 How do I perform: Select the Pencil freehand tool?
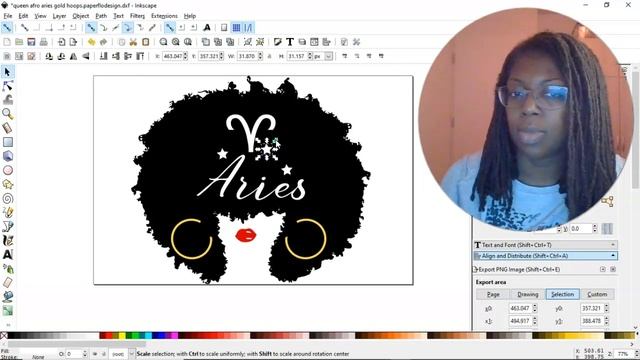pos(7,212)
